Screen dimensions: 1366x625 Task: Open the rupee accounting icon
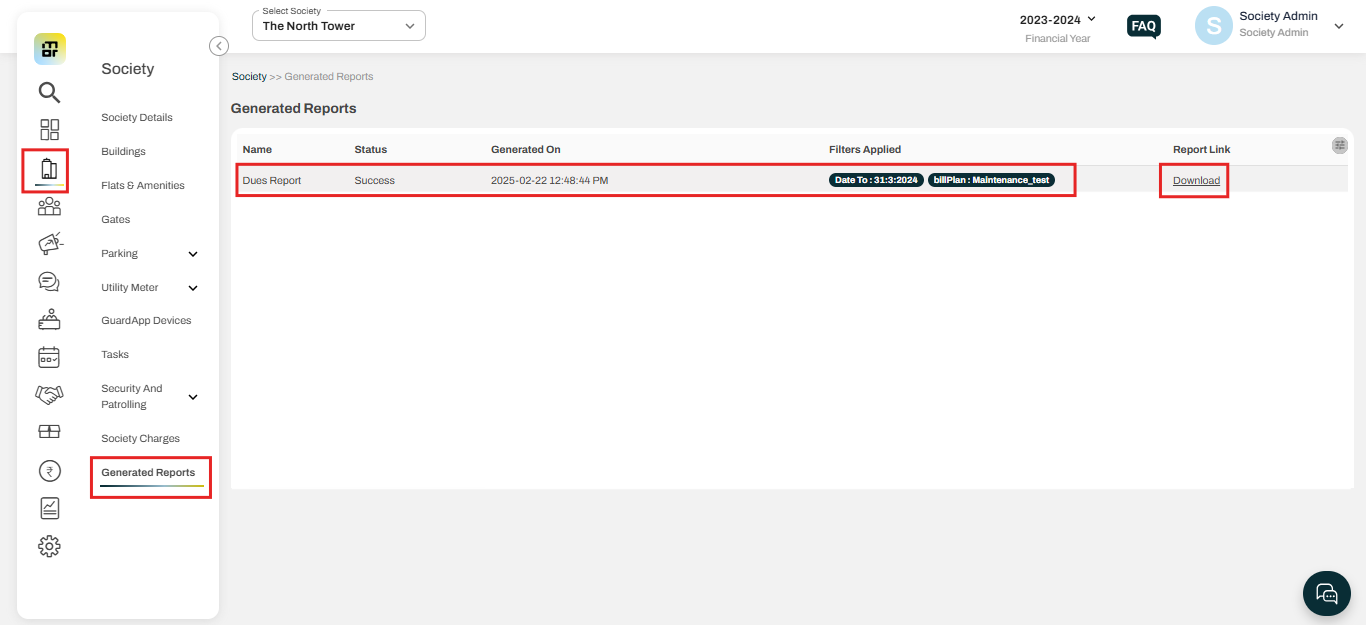(49, 471)
